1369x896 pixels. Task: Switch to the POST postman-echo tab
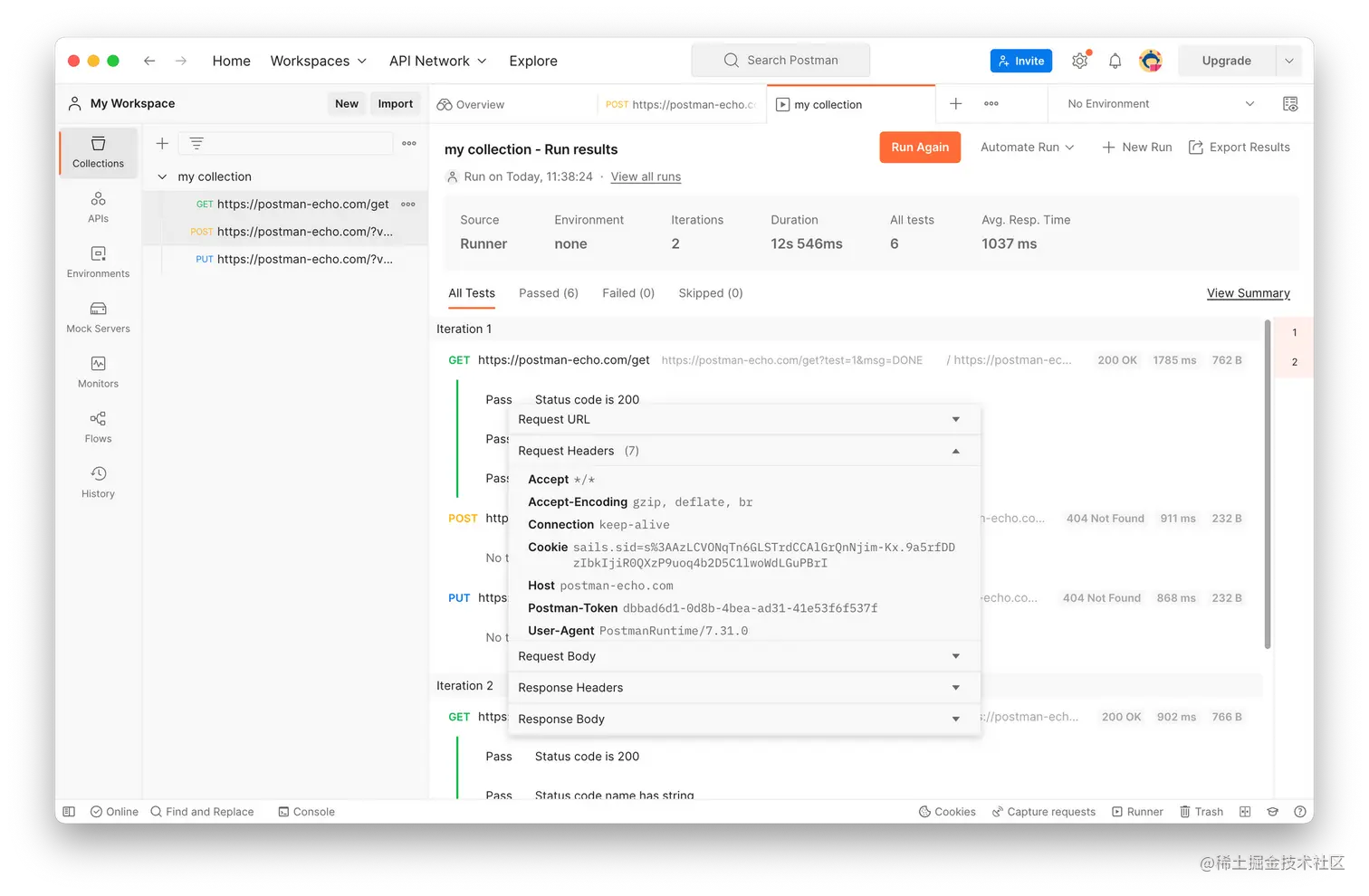click(x=681, y=105)
